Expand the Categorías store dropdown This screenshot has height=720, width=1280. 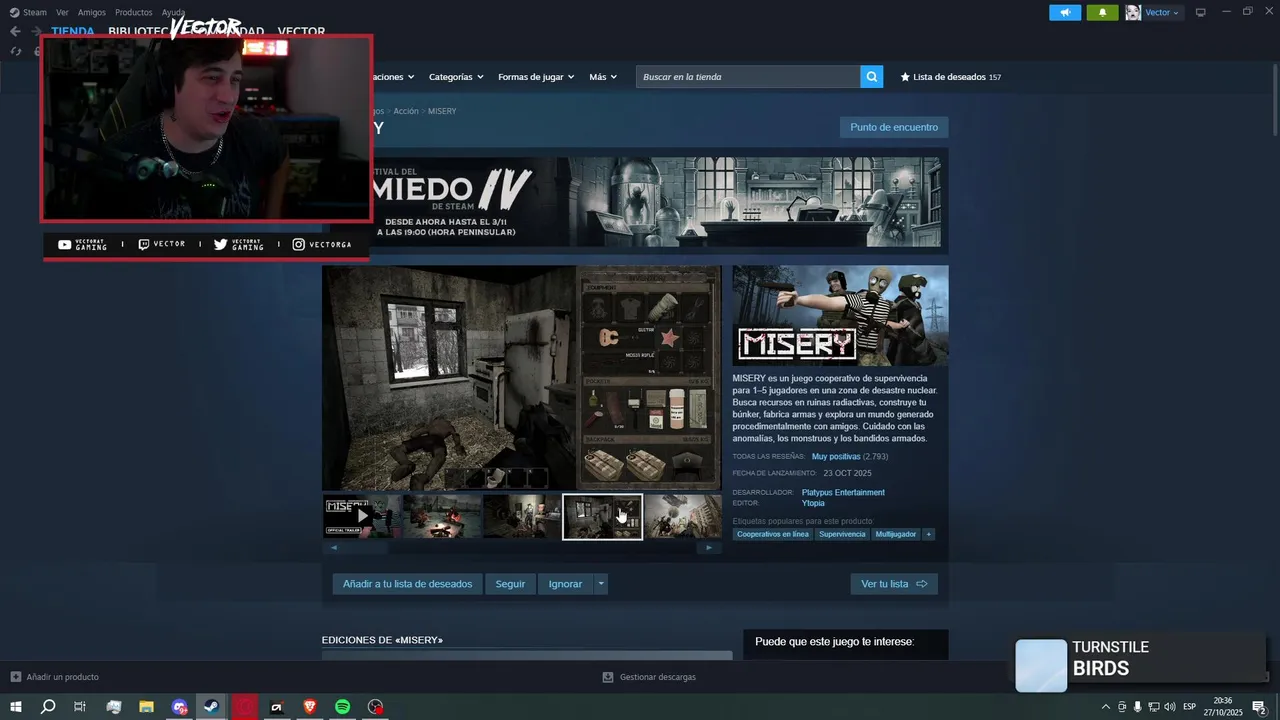pos(456,77)
